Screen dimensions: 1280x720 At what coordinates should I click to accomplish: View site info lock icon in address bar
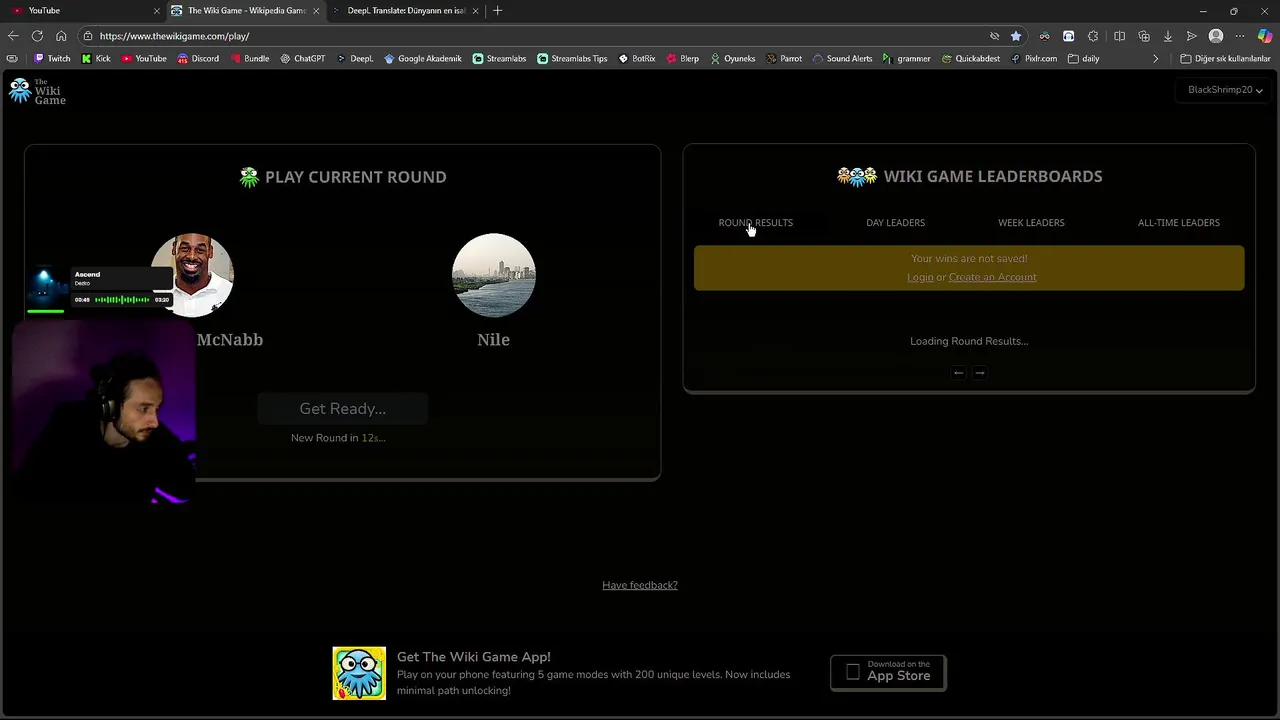[88, 36]
